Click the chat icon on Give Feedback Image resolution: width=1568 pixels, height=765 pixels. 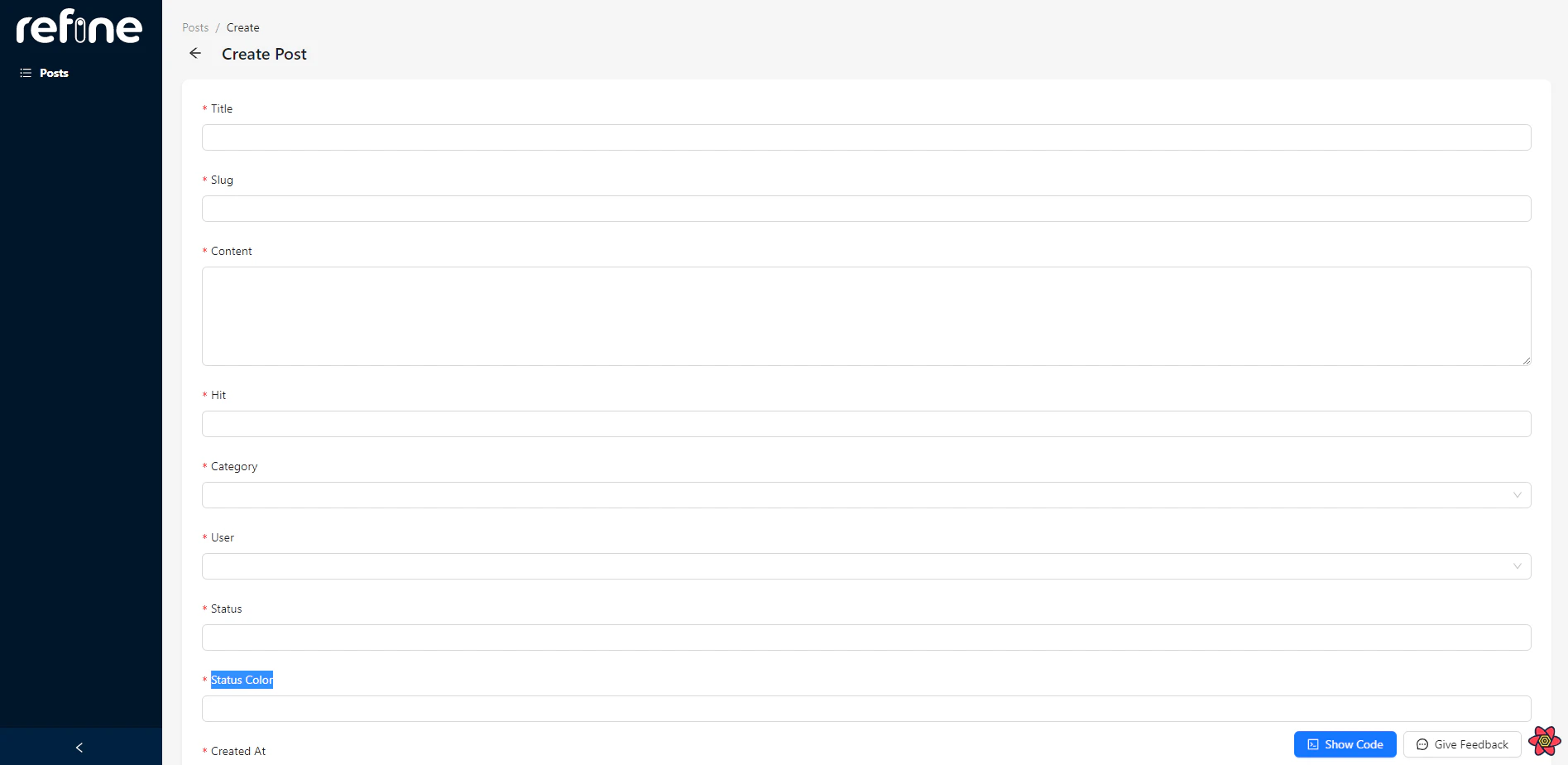tap(1422, 744)
